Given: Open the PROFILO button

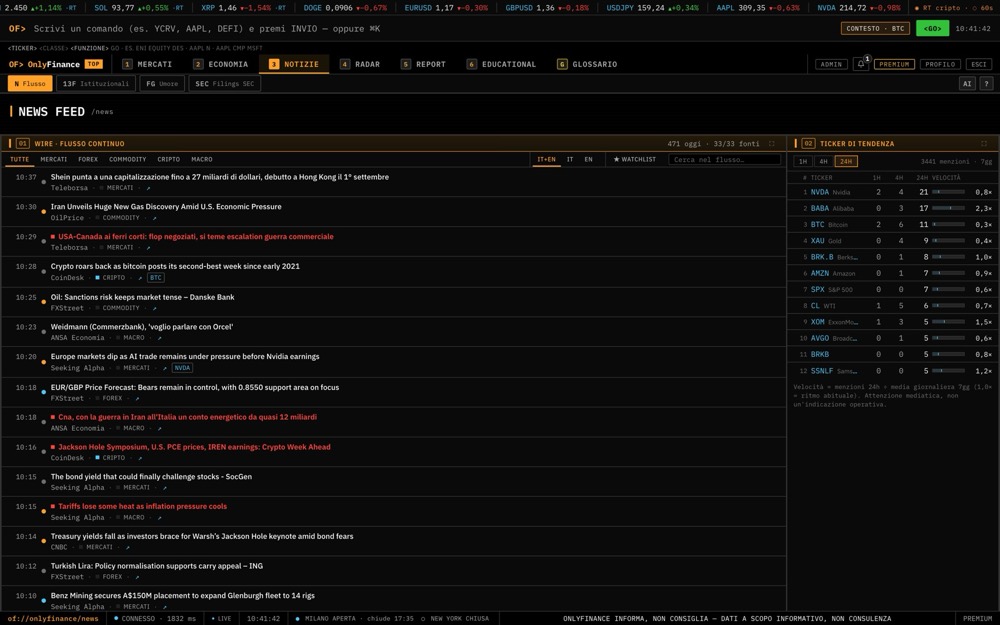Looking at the screenshot, I should (940, 64).
